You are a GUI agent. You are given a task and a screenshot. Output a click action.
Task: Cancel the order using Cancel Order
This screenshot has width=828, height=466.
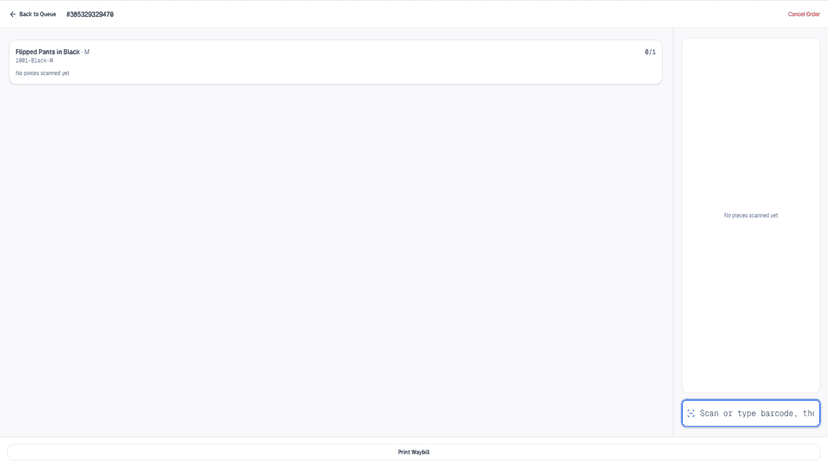coord(804,14)
